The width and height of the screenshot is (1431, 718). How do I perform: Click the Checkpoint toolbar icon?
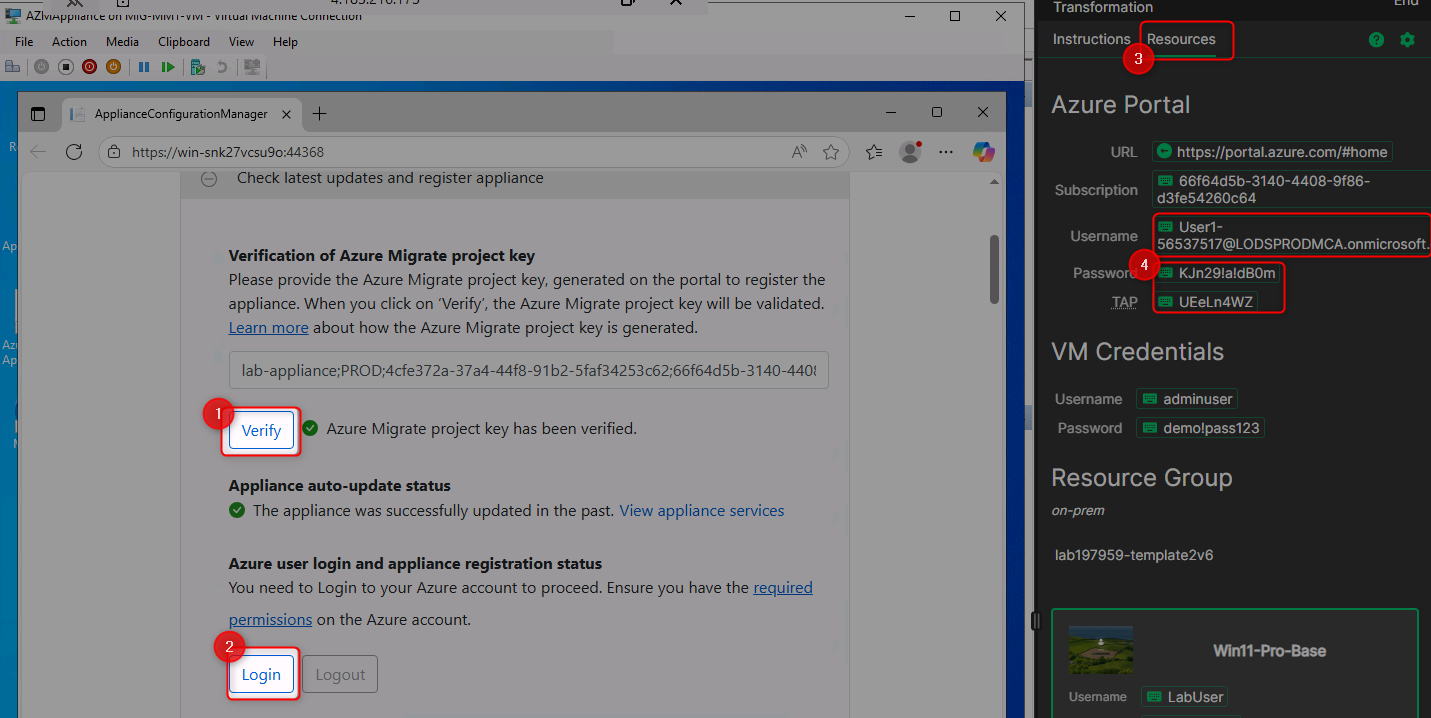click(x=198, y=67)
